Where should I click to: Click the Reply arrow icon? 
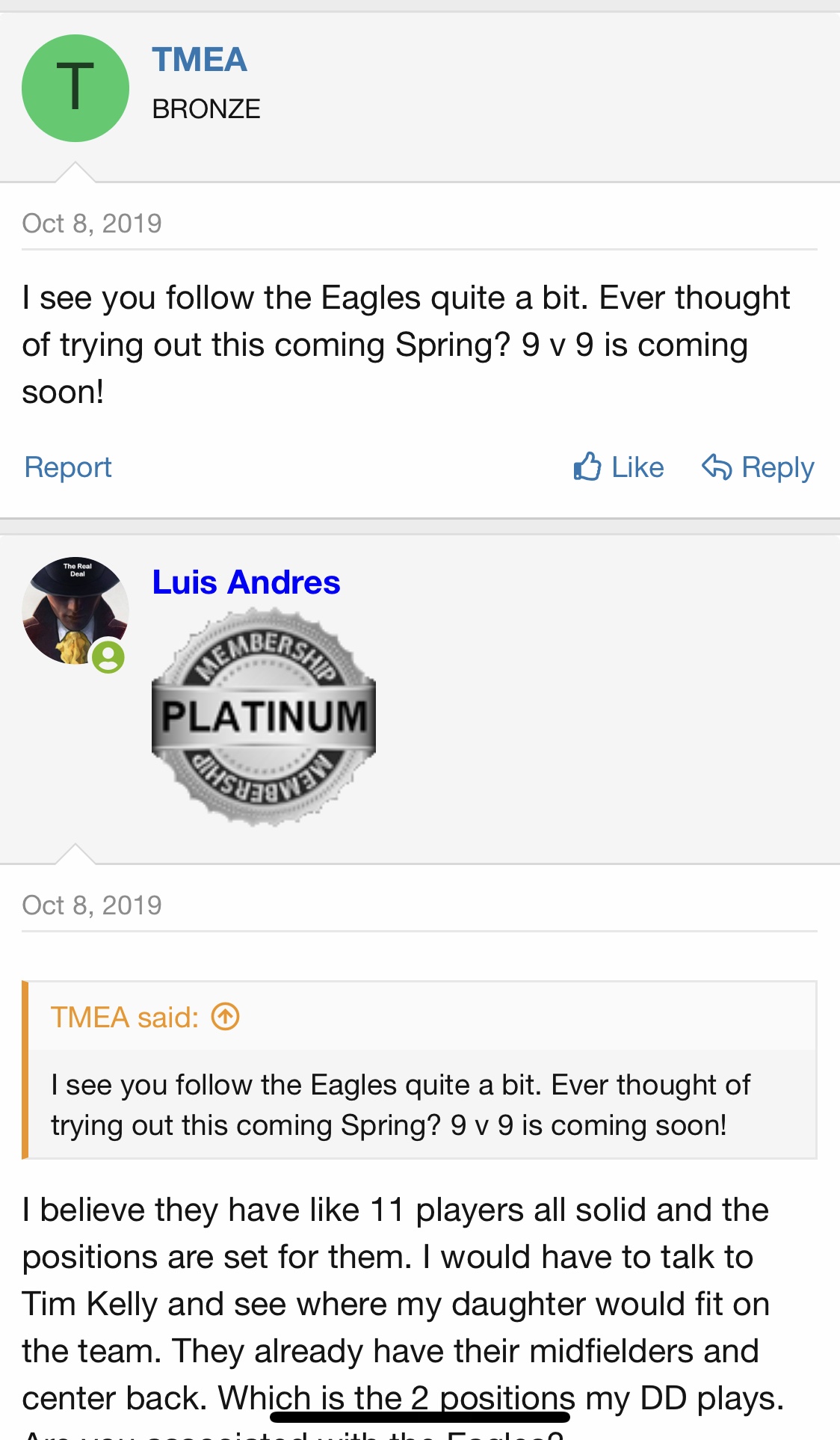pyautogui.click(x=716, y=467)
